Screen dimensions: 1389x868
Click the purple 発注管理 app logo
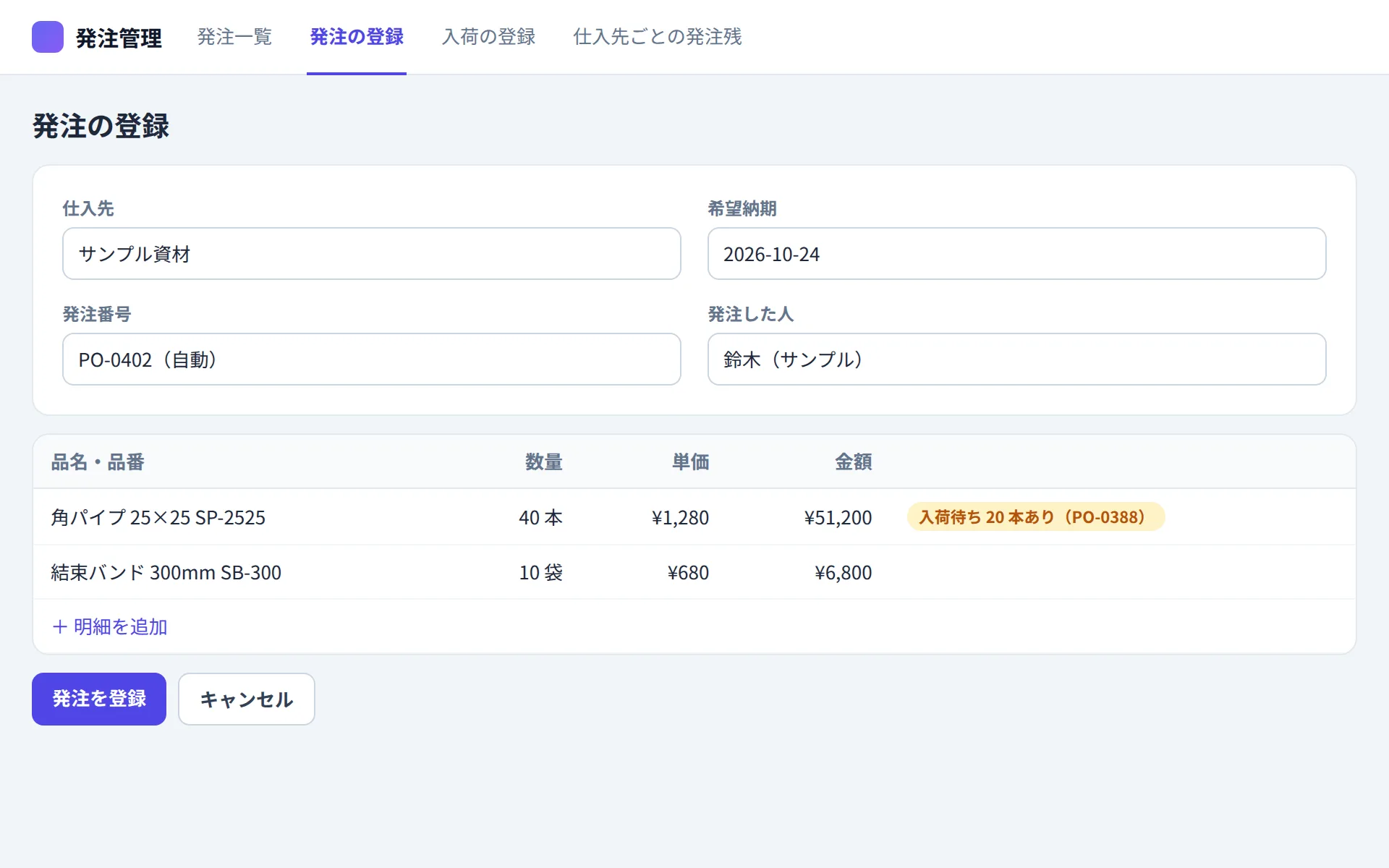[x=48, y=37]
